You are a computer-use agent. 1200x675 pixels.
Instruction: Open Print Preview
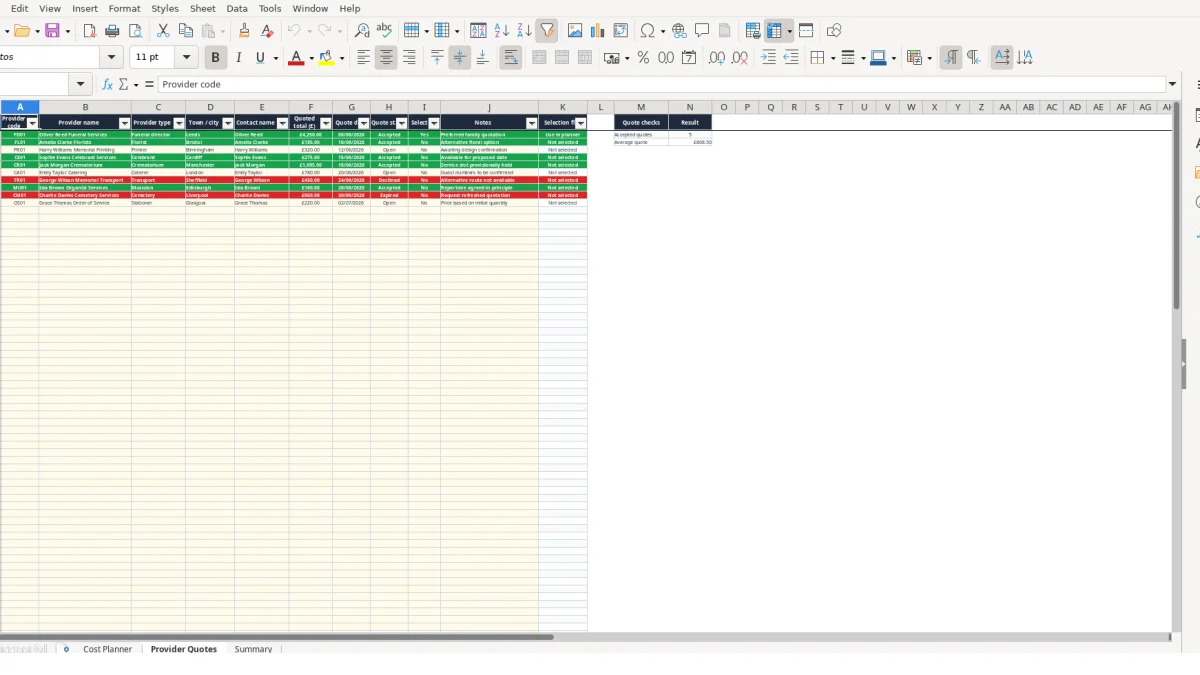136,31
